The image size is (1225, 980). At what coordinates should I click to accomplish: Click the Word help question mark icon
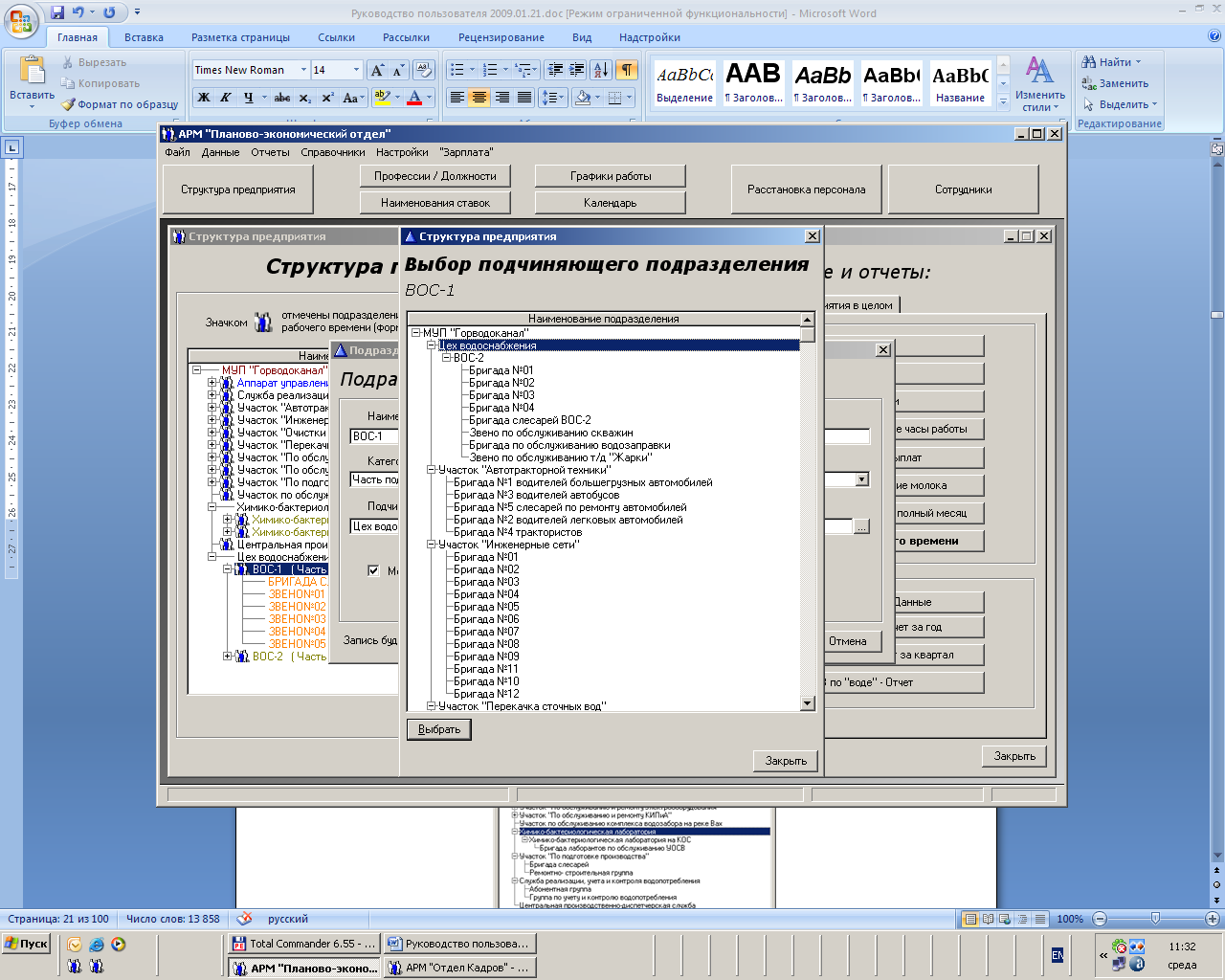(x=1214, y=36)
